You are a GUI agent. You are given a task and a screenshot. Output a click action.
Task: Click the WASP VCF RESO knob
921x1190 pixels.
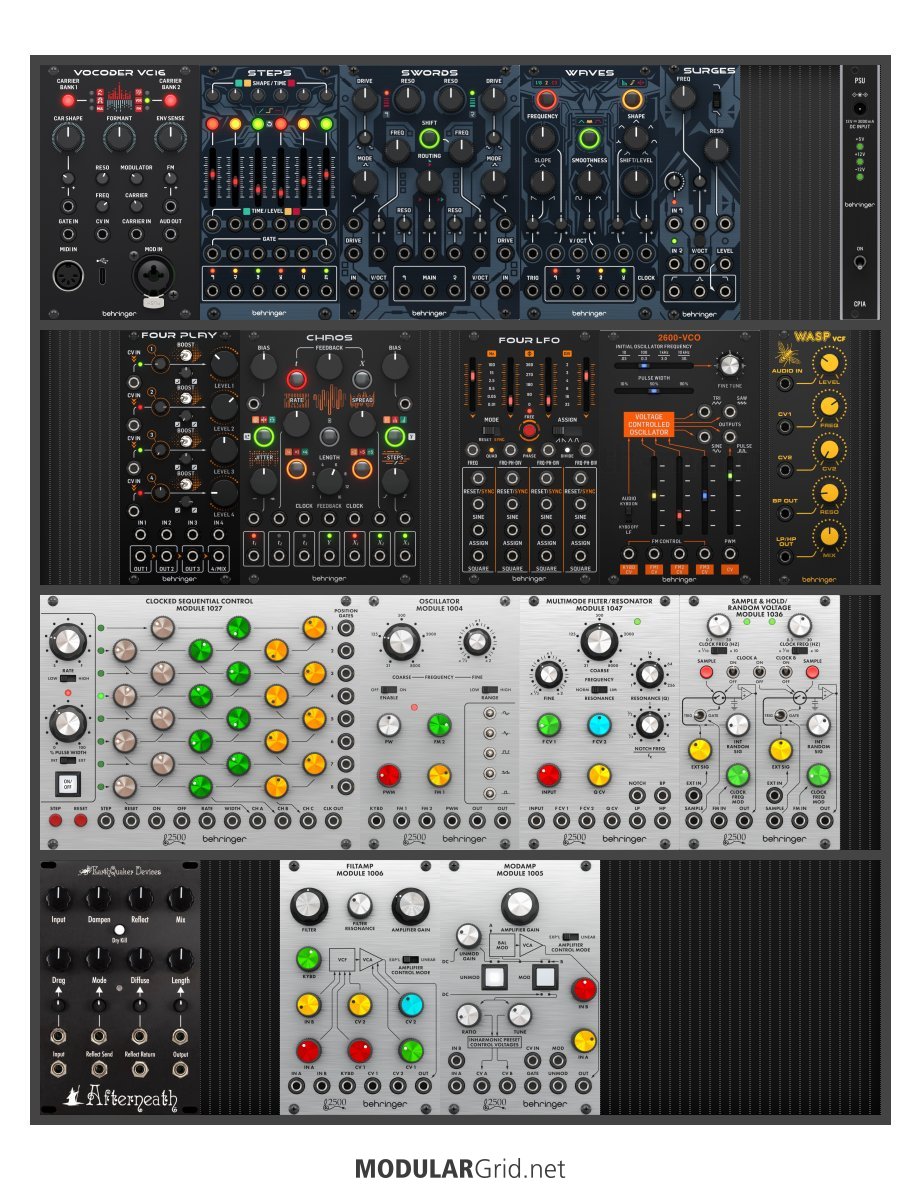click(828, 493)
